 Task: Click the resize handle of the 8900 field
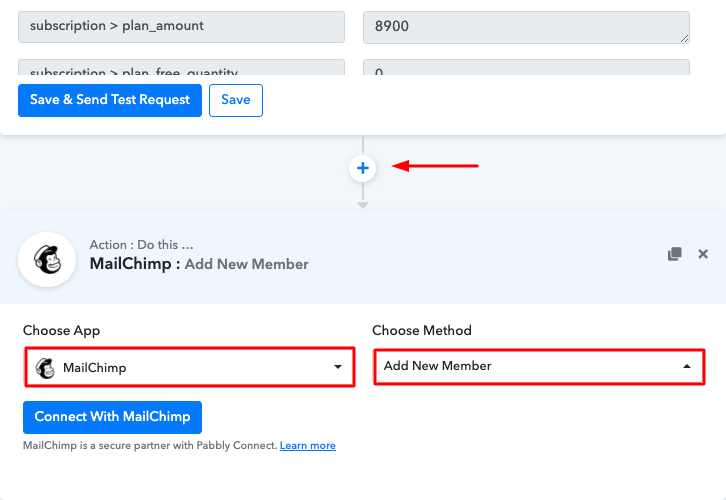point(684,39)
